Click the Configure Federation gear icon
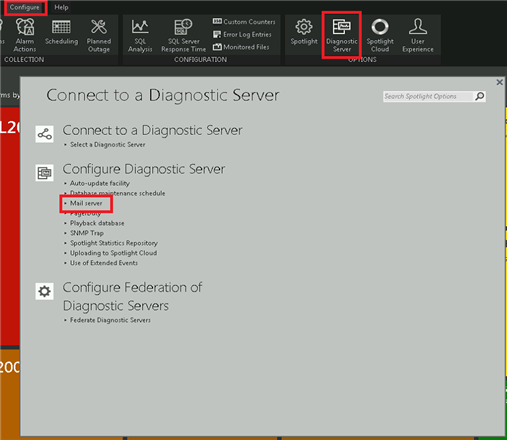This screenshot has height=440, width=507. (44, 291)
